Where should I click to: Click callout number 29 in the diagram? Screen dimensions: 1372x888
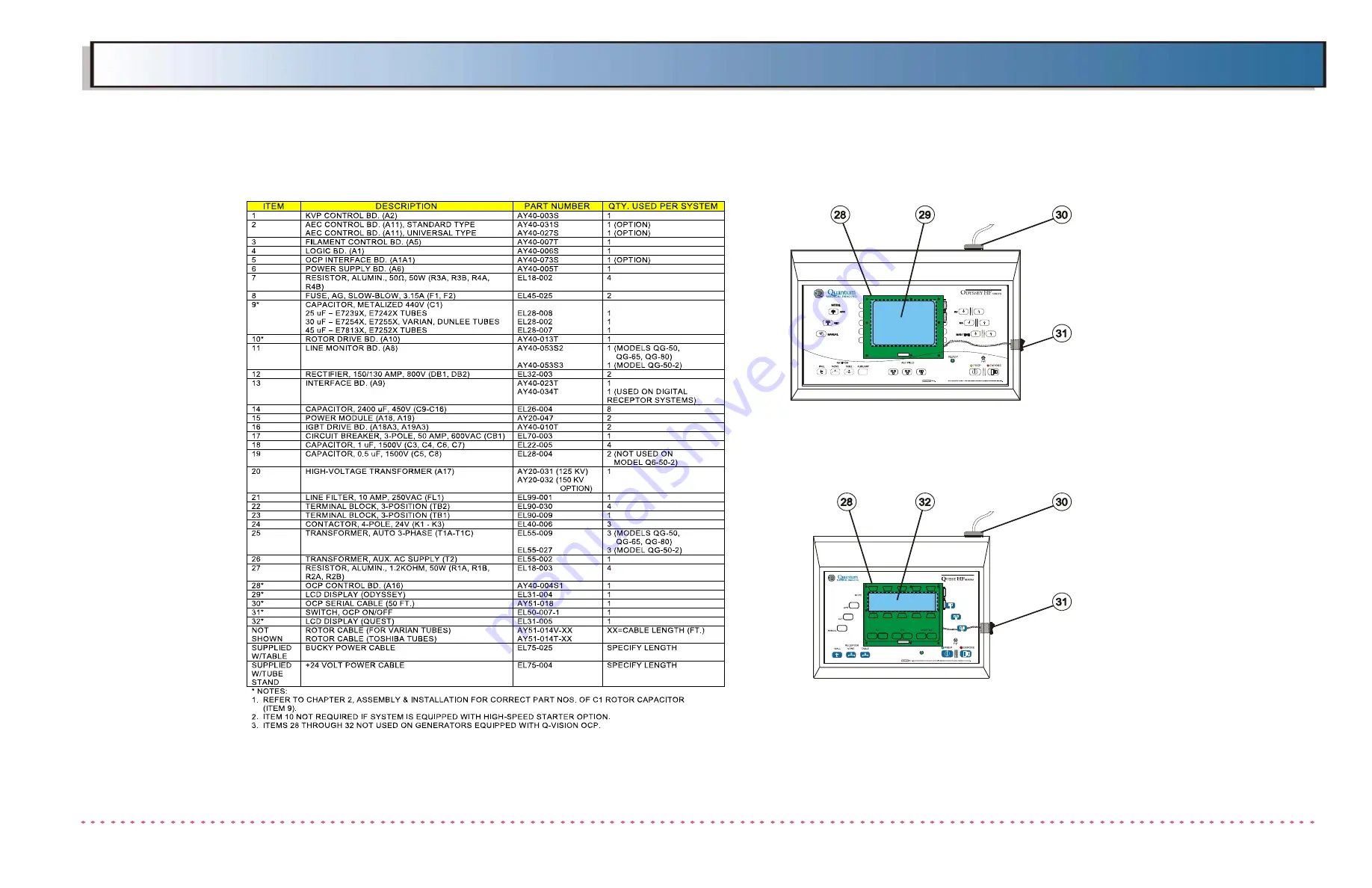click(x=925, y=215)
